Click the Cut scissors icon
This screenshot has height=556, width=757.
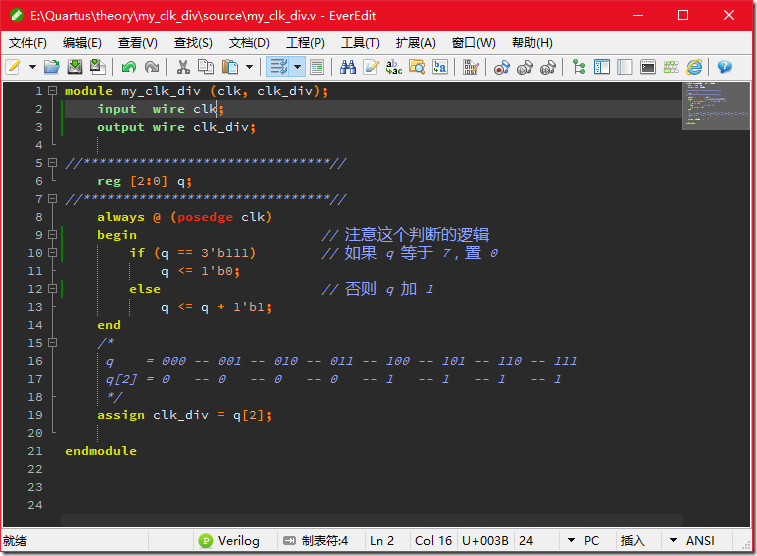tap(183, 67)
